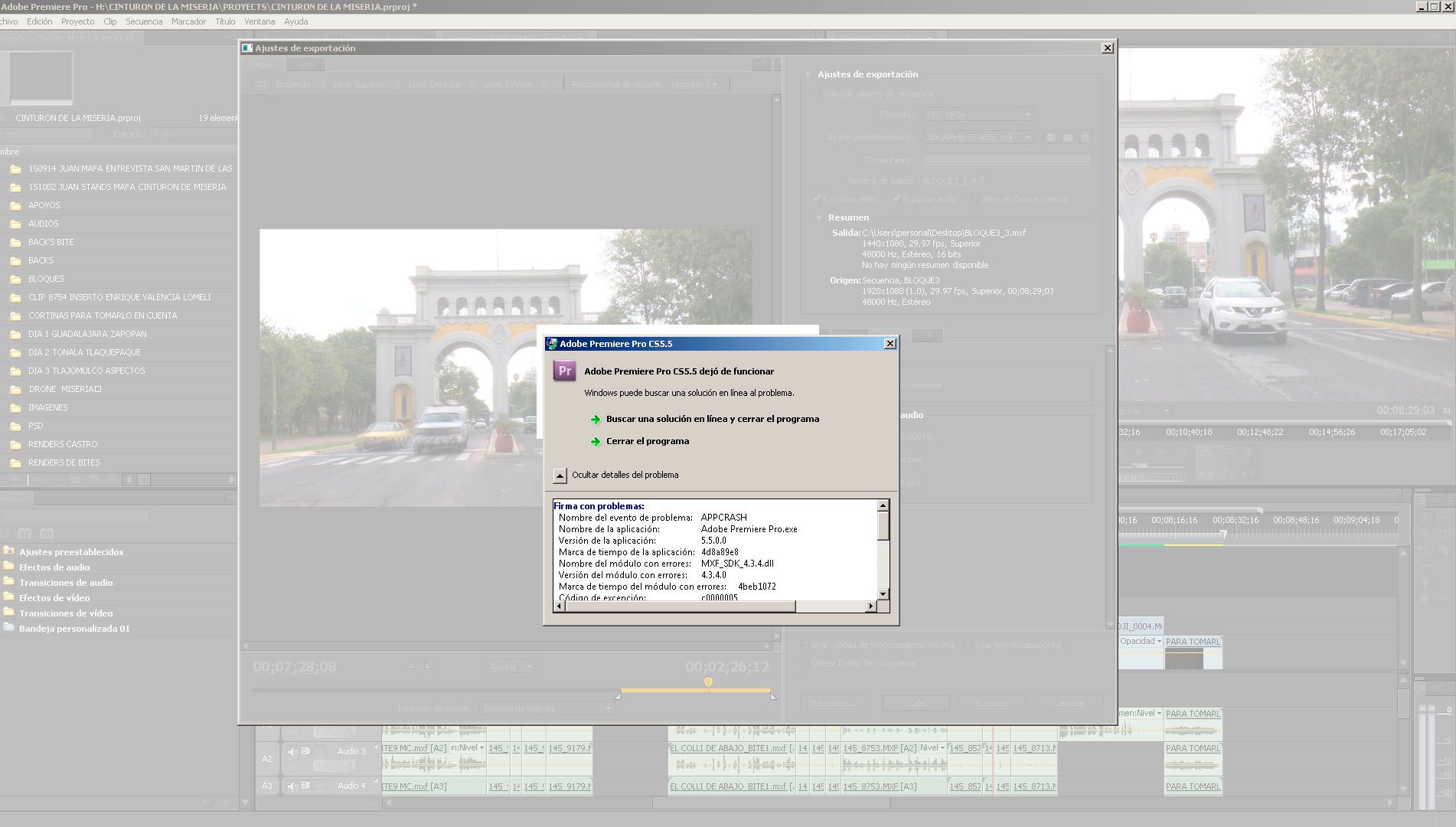Open the Título menu
The height and width of the screenshot is (827, 1456).
225,21
